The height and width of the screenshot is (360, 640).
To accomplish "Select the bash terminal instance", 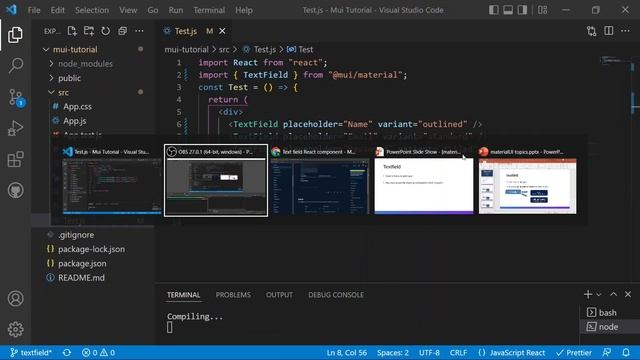I will point(608,313).
